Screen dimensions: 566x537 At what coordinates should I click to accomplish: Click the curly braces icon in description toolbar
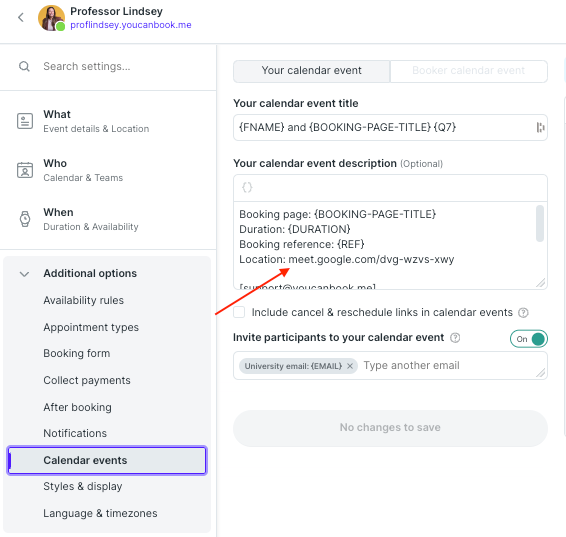point(247,187)
